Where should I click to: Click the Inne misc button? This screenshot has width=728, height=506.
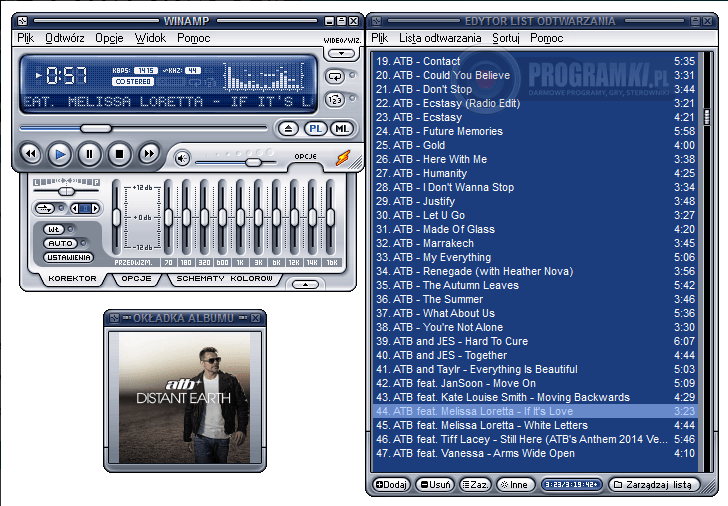514,485
